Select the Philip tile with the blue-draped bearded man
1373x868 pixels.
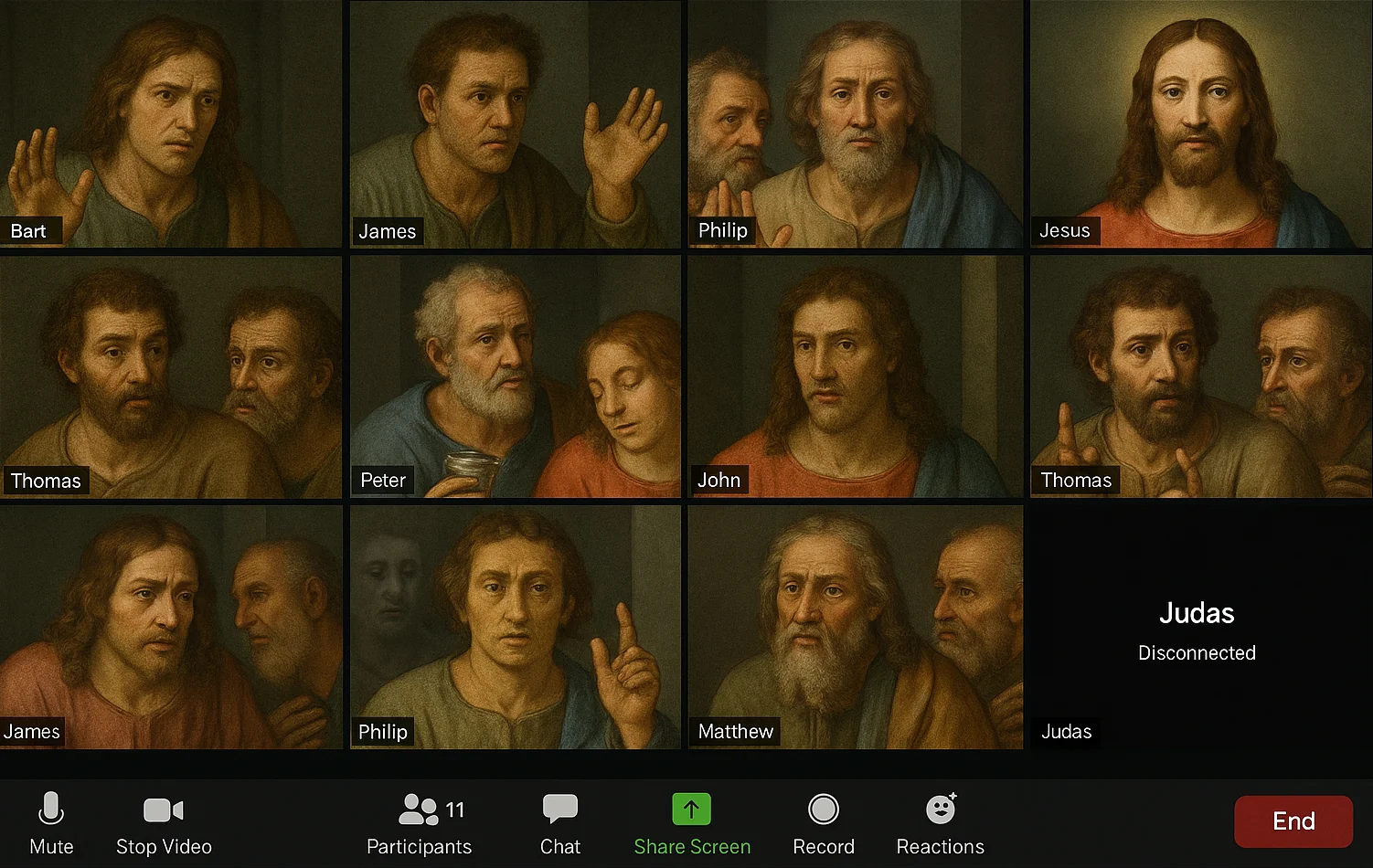(856, 124)
